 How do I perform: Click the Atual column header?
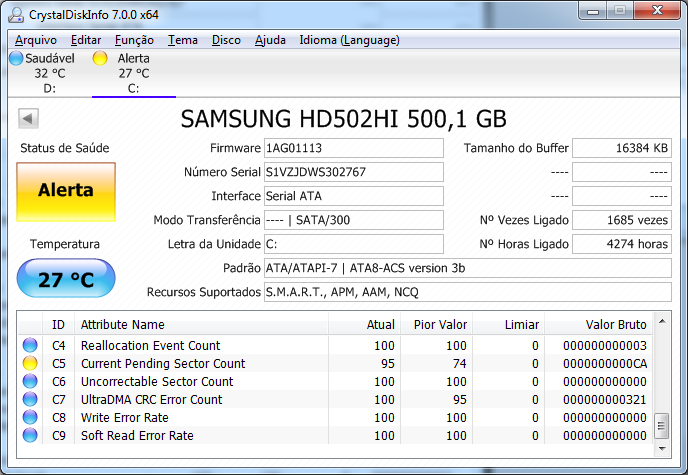click(x=364, y=325)
